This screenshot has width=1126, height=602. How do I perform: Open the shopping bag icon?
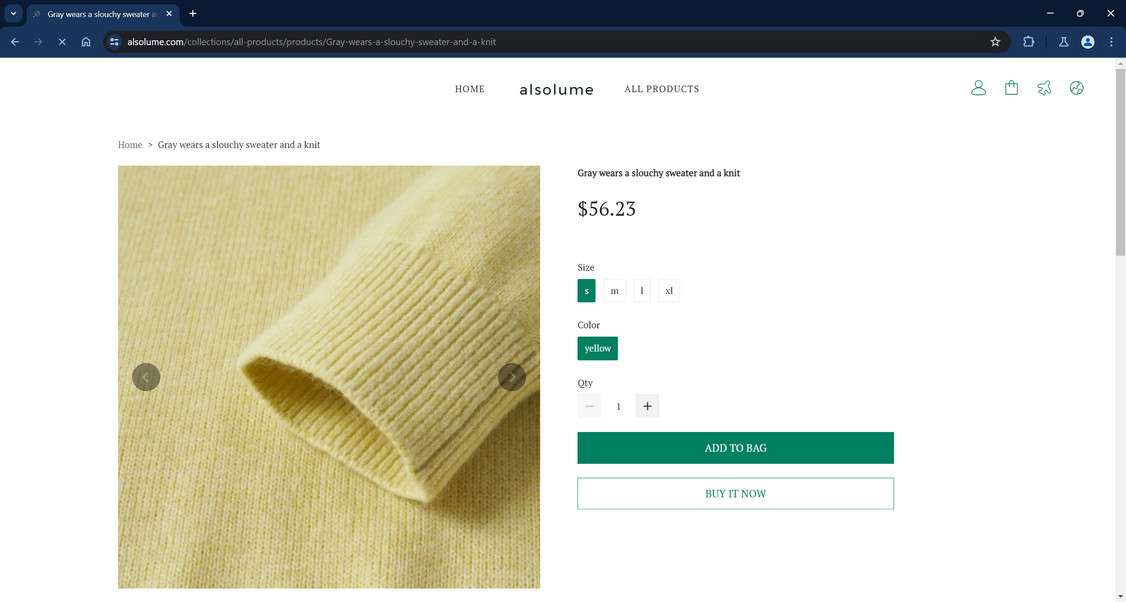pos(1011,88)
